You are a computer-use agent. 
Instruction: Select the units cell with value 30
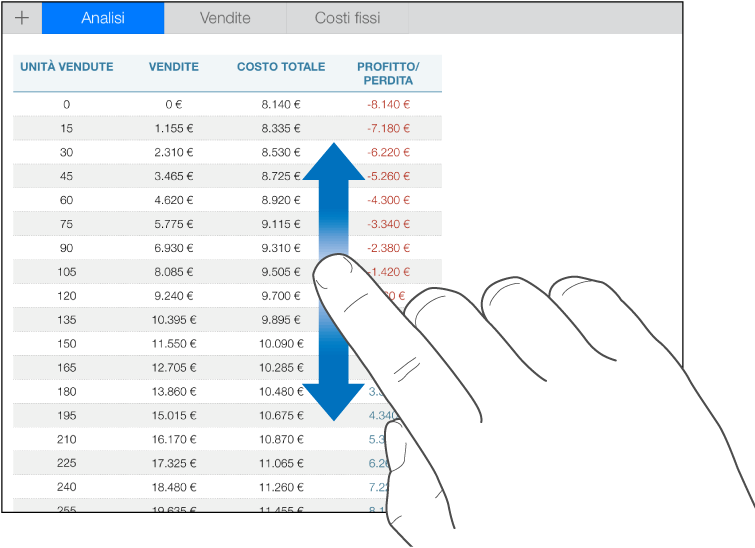[66, 153]
